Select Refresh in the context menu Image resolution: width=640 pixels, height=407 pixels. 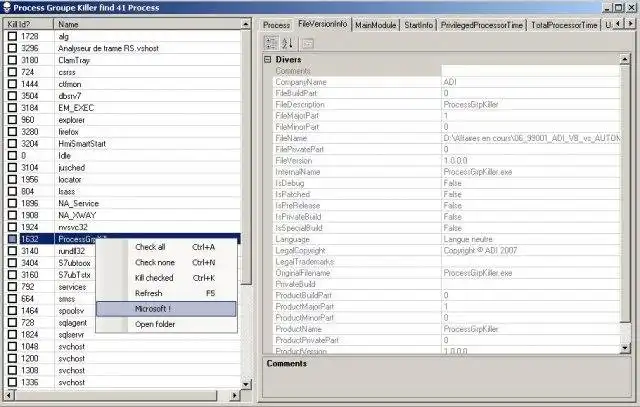coord(166,294)
